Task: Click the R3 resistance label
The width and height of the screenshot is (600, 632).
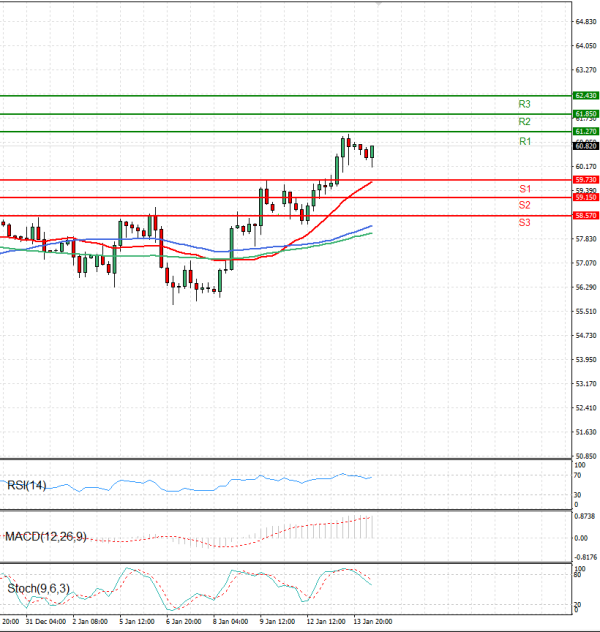Action: click(x=524, y=104)
